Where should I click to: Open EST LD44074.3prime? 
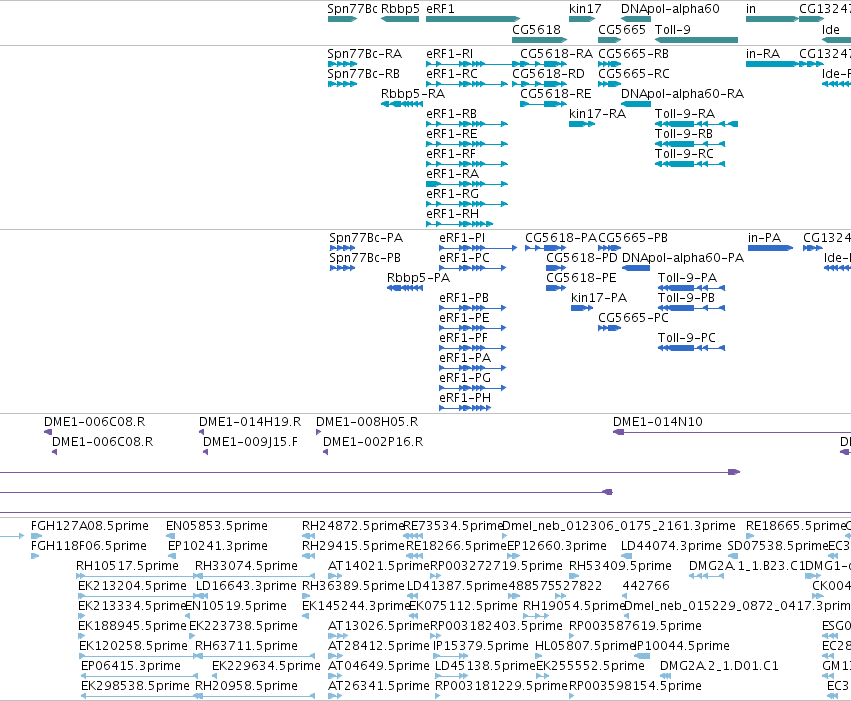(671, 546)
